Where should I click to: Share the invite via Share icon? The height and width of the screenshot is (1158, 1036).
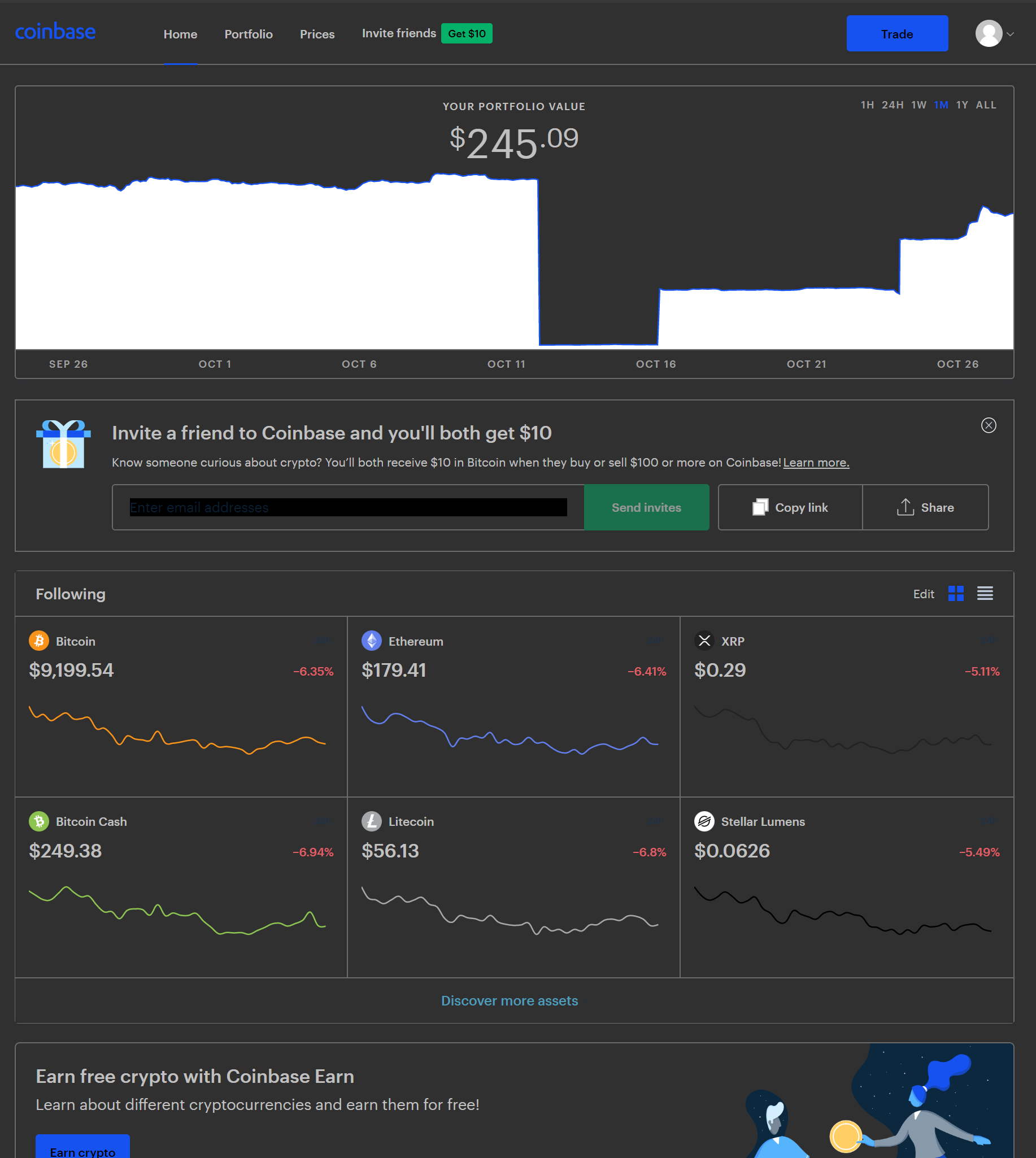coord(925,507)
